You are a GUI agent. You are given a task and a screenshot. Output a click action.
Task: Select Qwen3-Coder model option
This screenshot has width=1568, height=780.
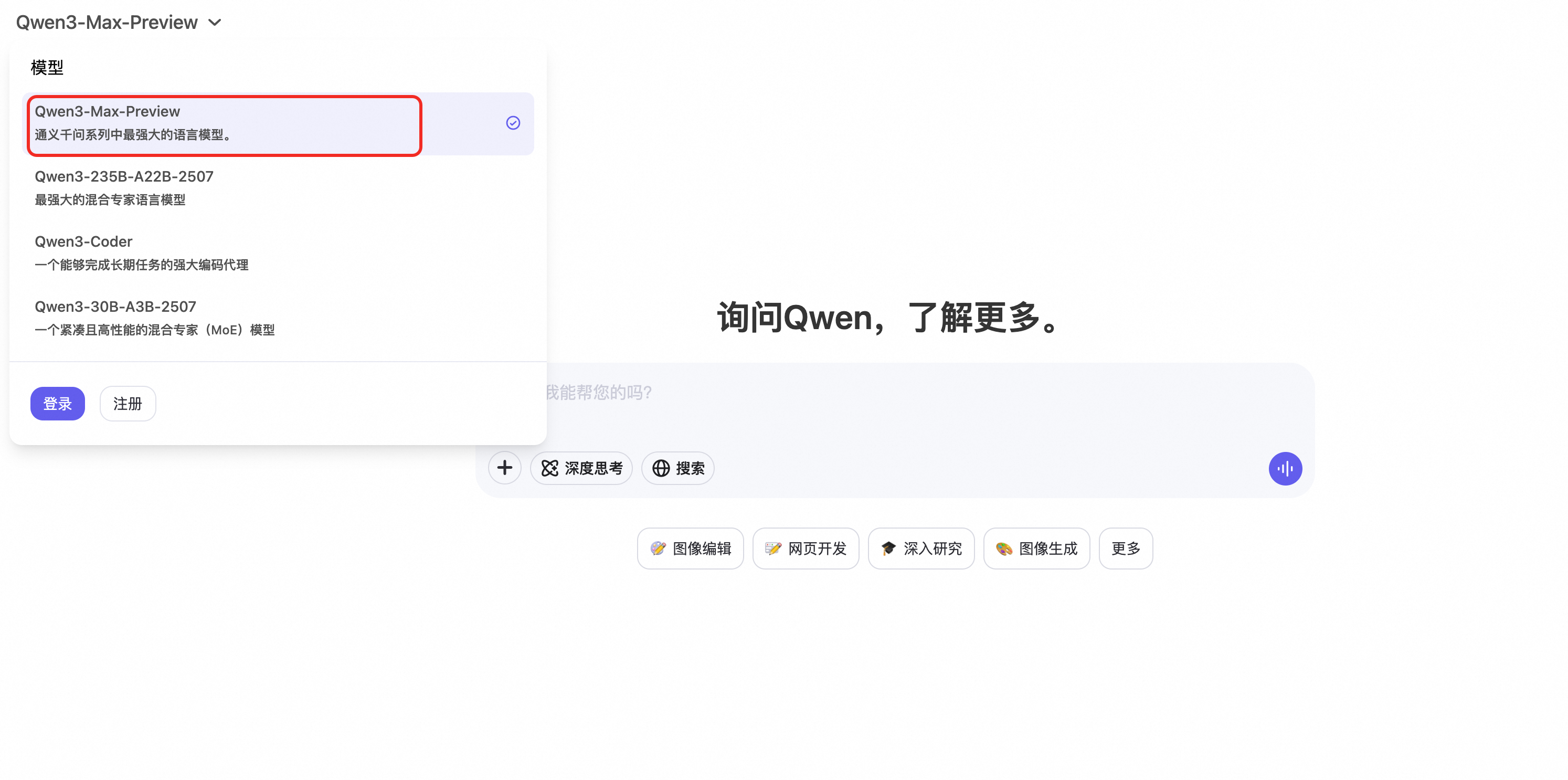click(278, 254)
